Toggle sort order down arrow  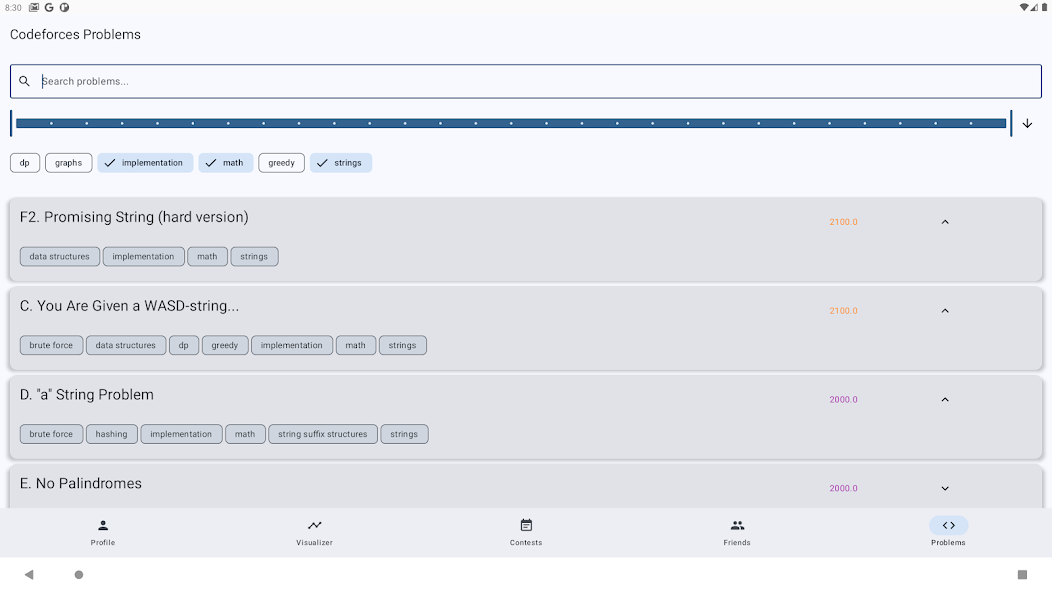click(x=1027, y=124)
